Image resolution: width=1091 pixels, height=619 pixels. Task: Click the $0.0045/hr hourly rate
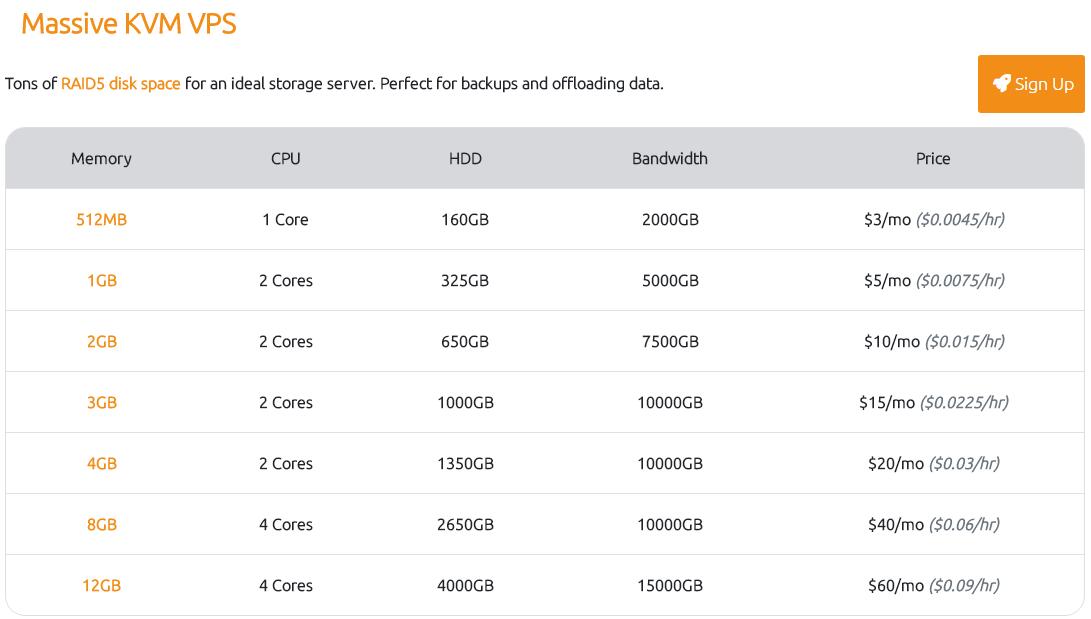[x=960, y=220]
